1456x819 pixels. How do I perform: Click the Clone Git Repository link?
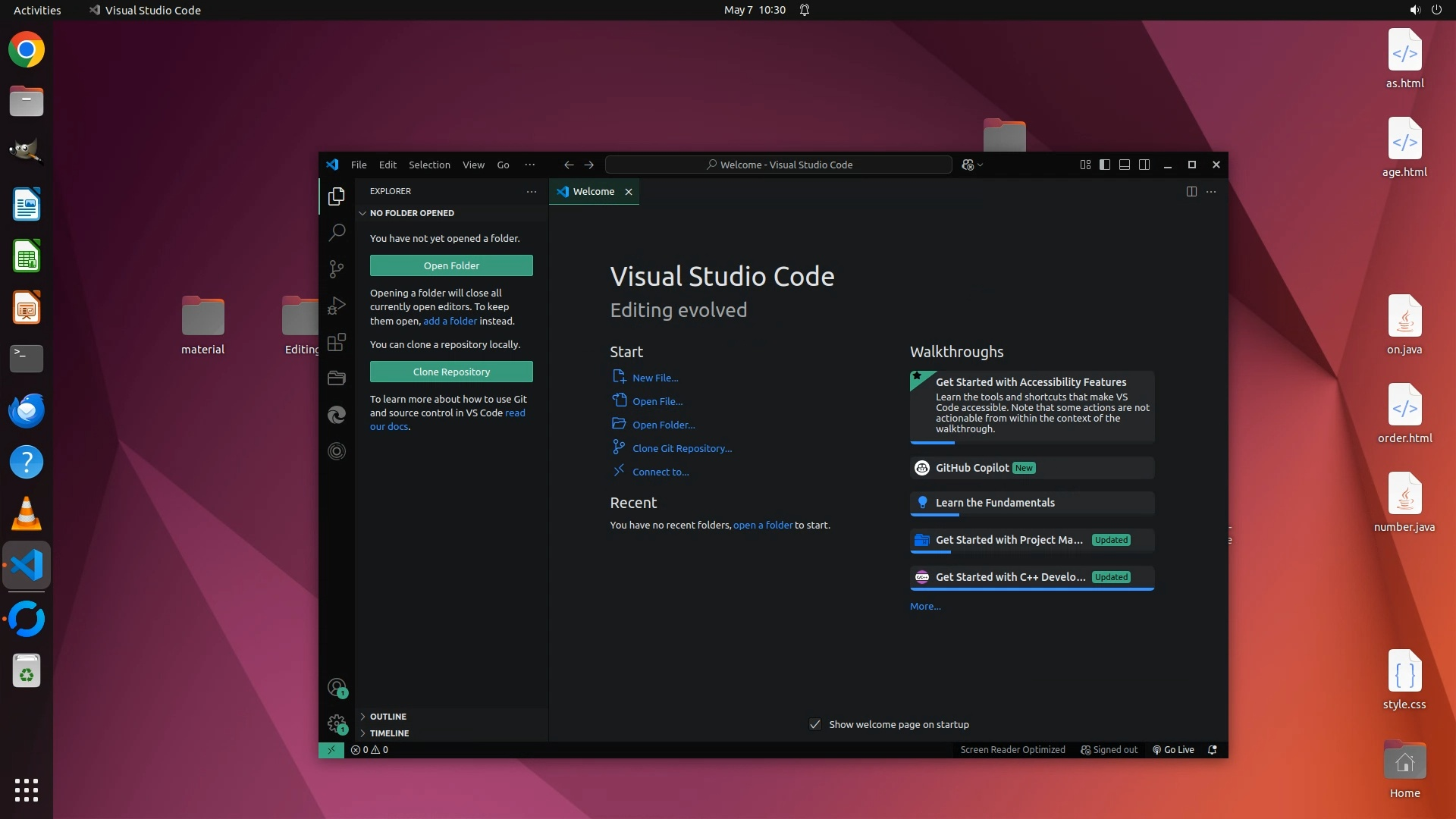click(x=682, y=449)
